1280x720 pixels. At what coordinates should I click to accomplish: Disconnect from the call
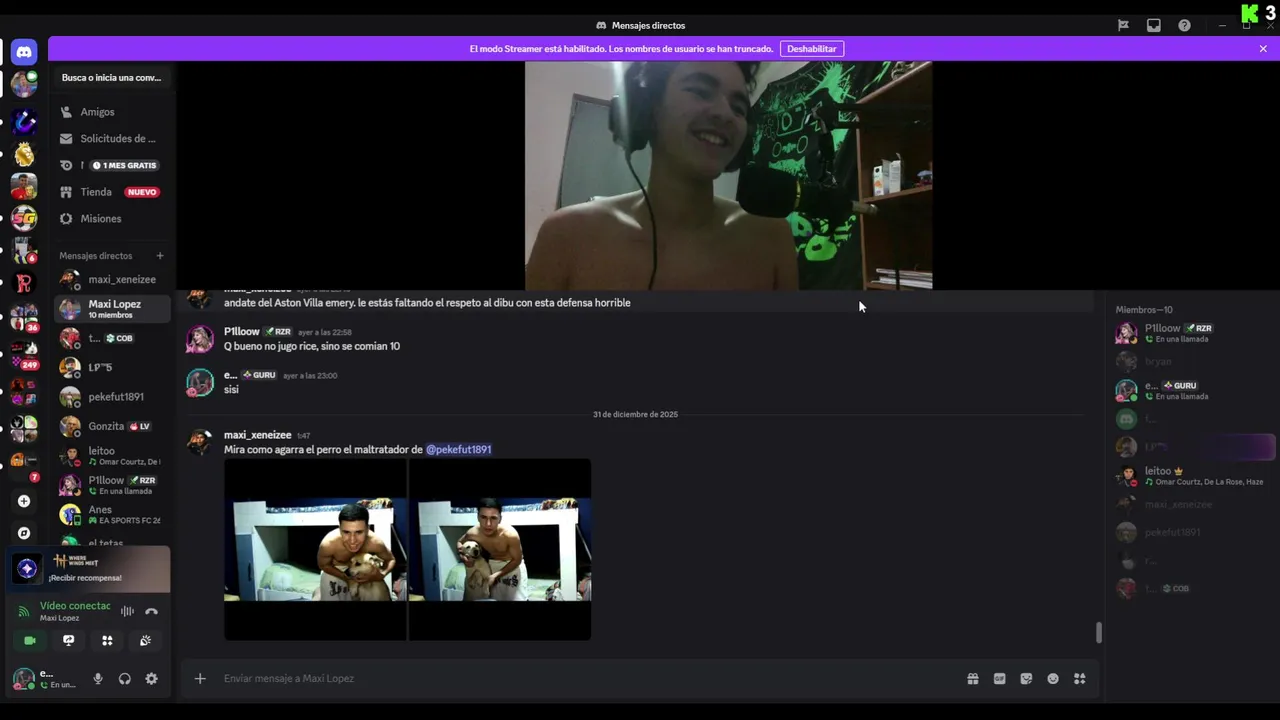pos(151,611)
